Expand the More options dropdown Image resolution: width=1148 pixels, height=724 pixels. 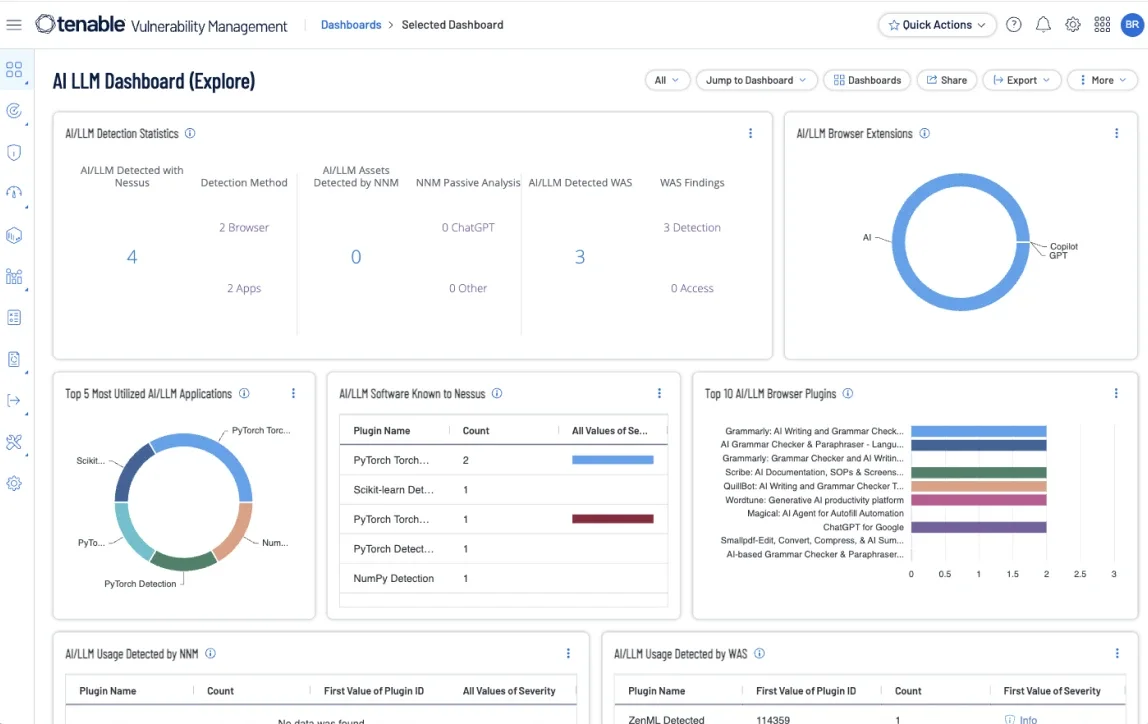(x=1103, y=81)
